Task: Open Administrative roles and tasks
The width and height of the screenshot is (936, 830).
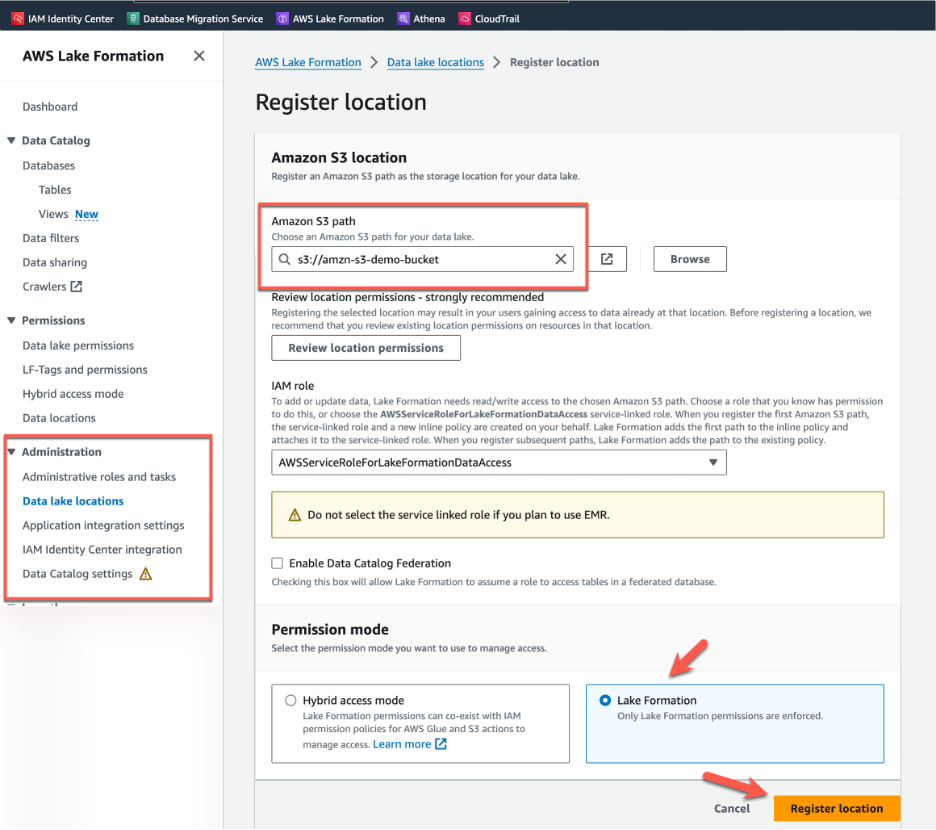Action: 99,477
